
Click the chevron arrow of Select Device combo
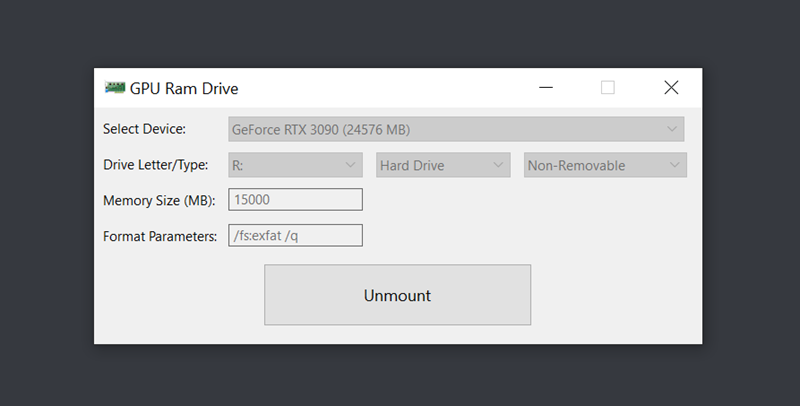point(673,129)
